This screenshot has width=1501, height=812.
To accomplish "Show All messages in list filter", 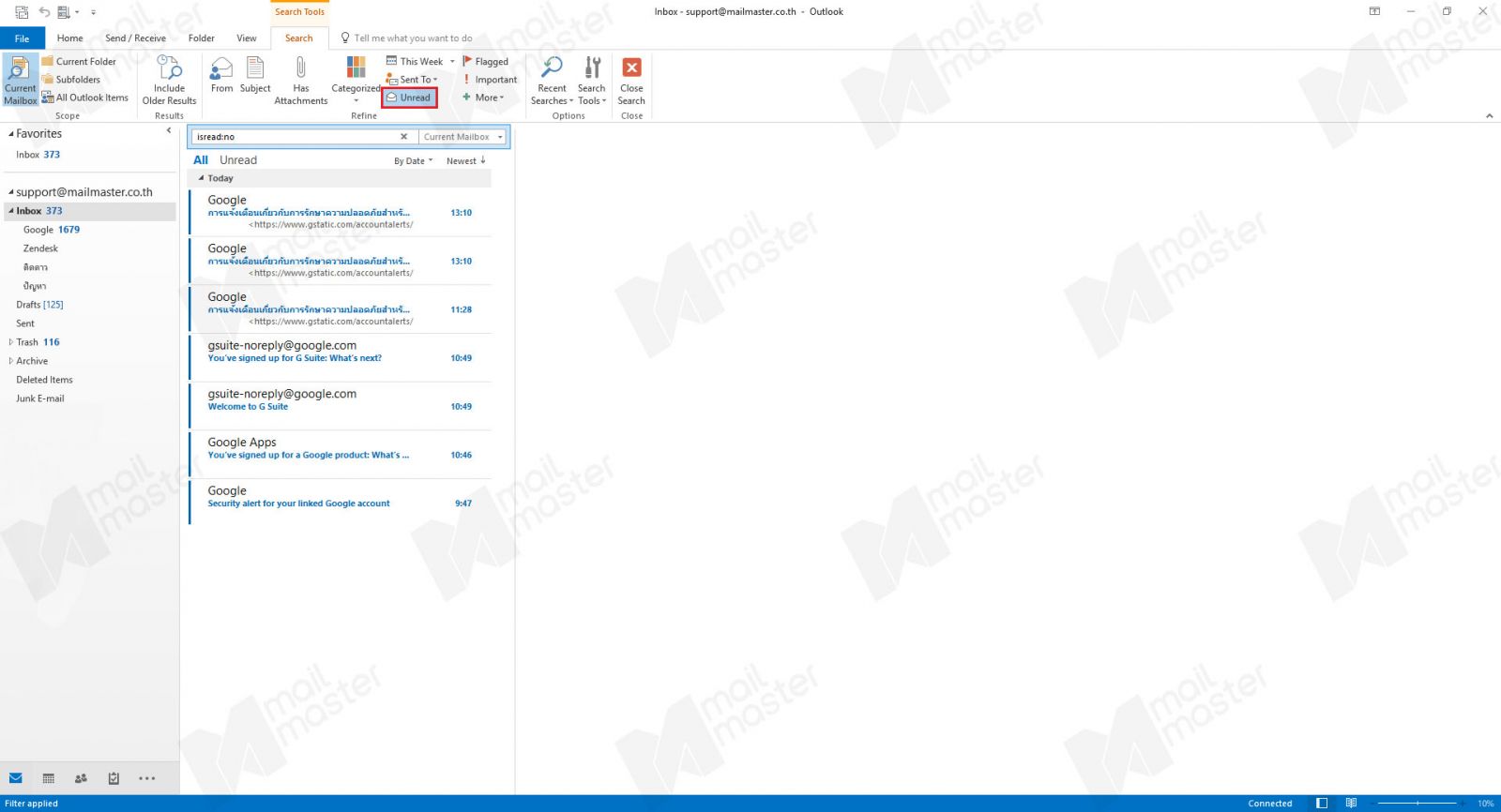I will click(x=201, y=160).
